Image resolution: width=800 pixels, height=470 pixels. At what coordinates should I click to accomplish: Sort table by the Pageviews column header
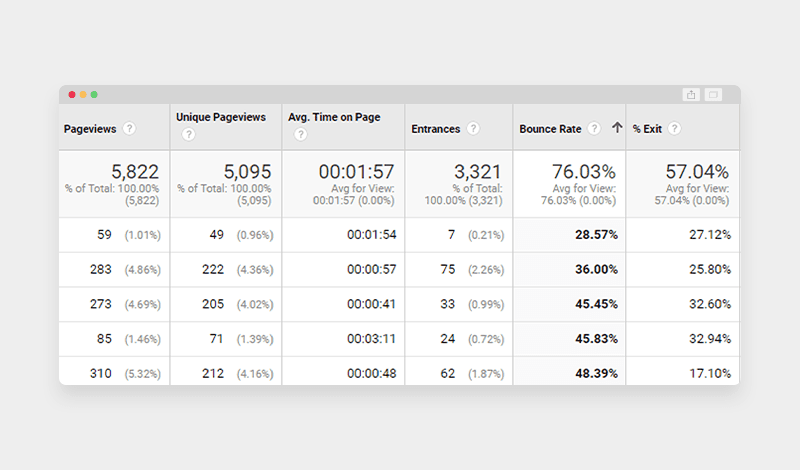pyautogui.click(x=88, y=129)
